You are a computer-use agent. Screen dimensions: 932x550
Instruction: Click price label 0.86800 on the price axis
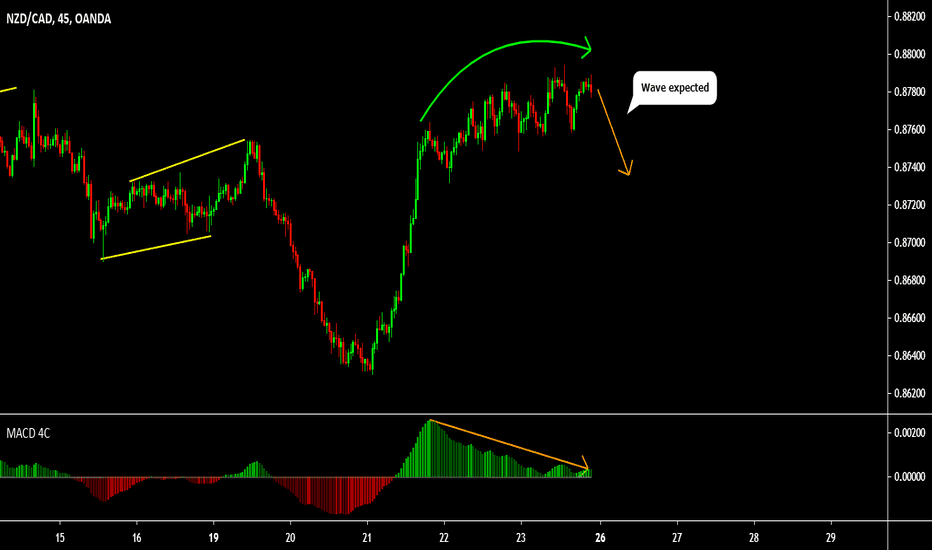909,280
